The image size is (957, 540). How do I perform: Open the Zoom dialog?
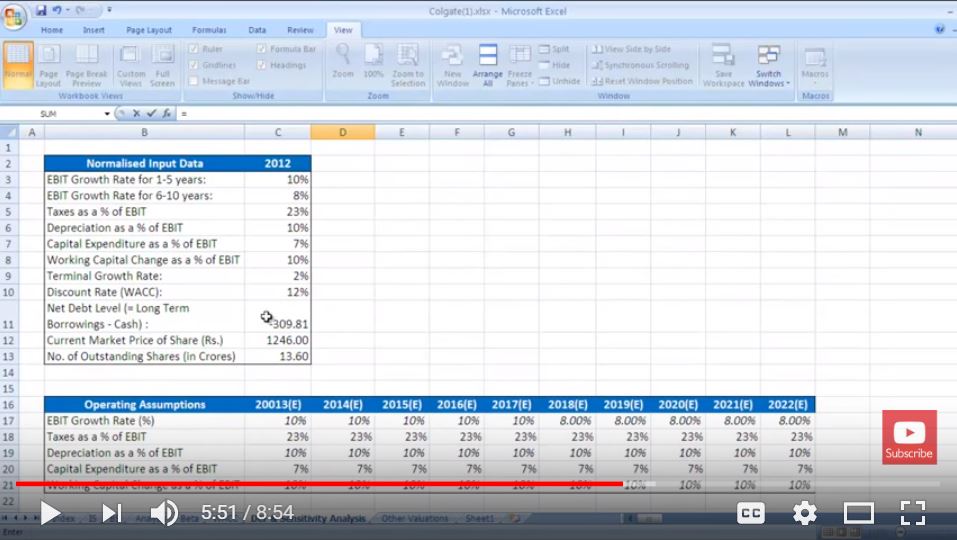(x=343, y=61)
